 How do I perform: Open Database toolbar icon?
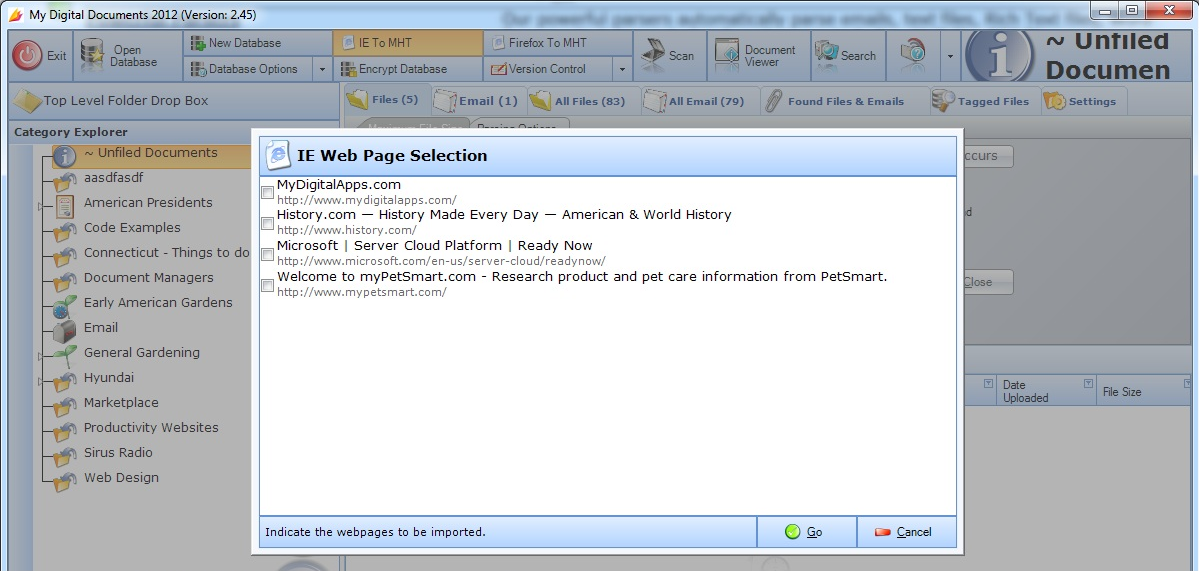pyautogui.click(x=92, y=56)
